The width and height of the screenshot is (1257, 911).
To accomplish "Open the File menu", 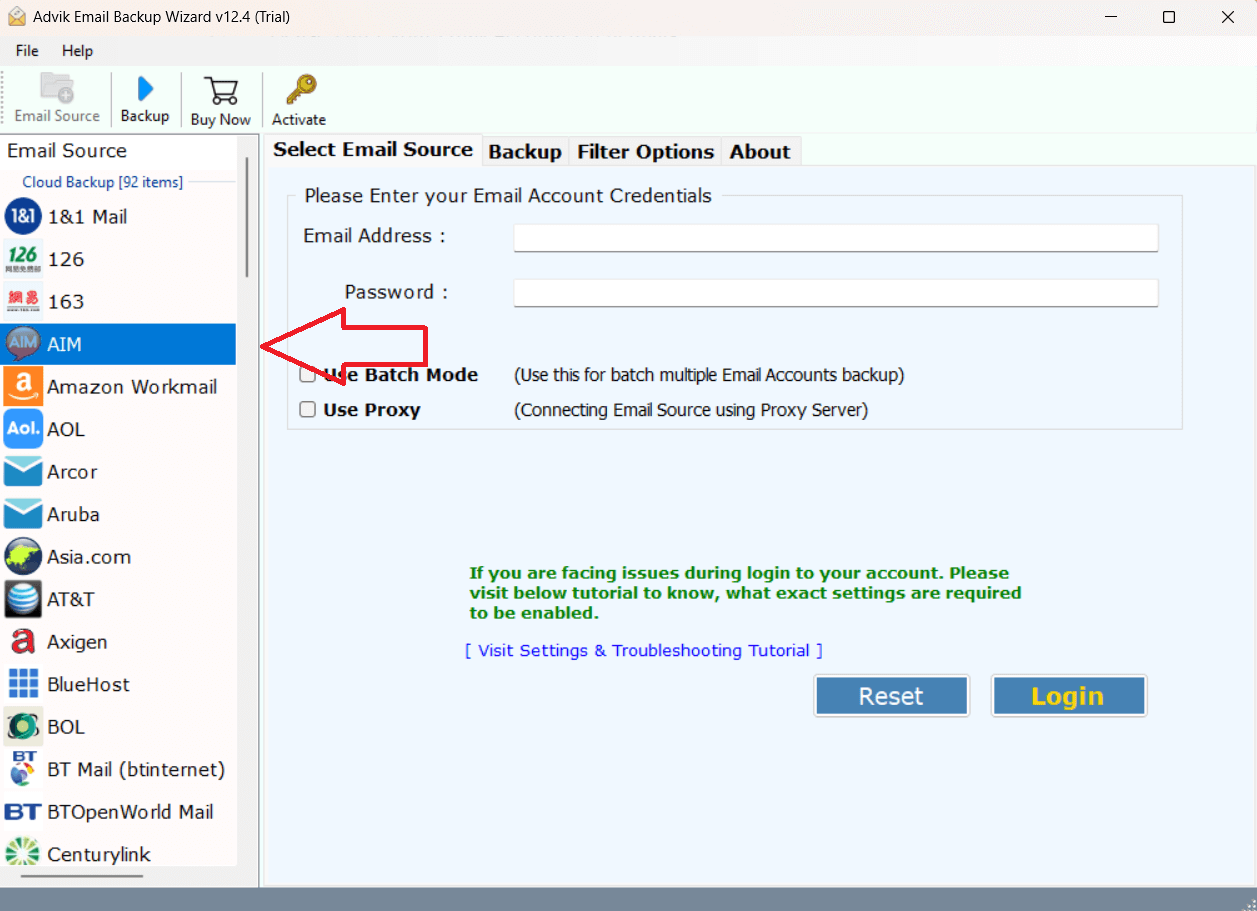I will (26, 50).
